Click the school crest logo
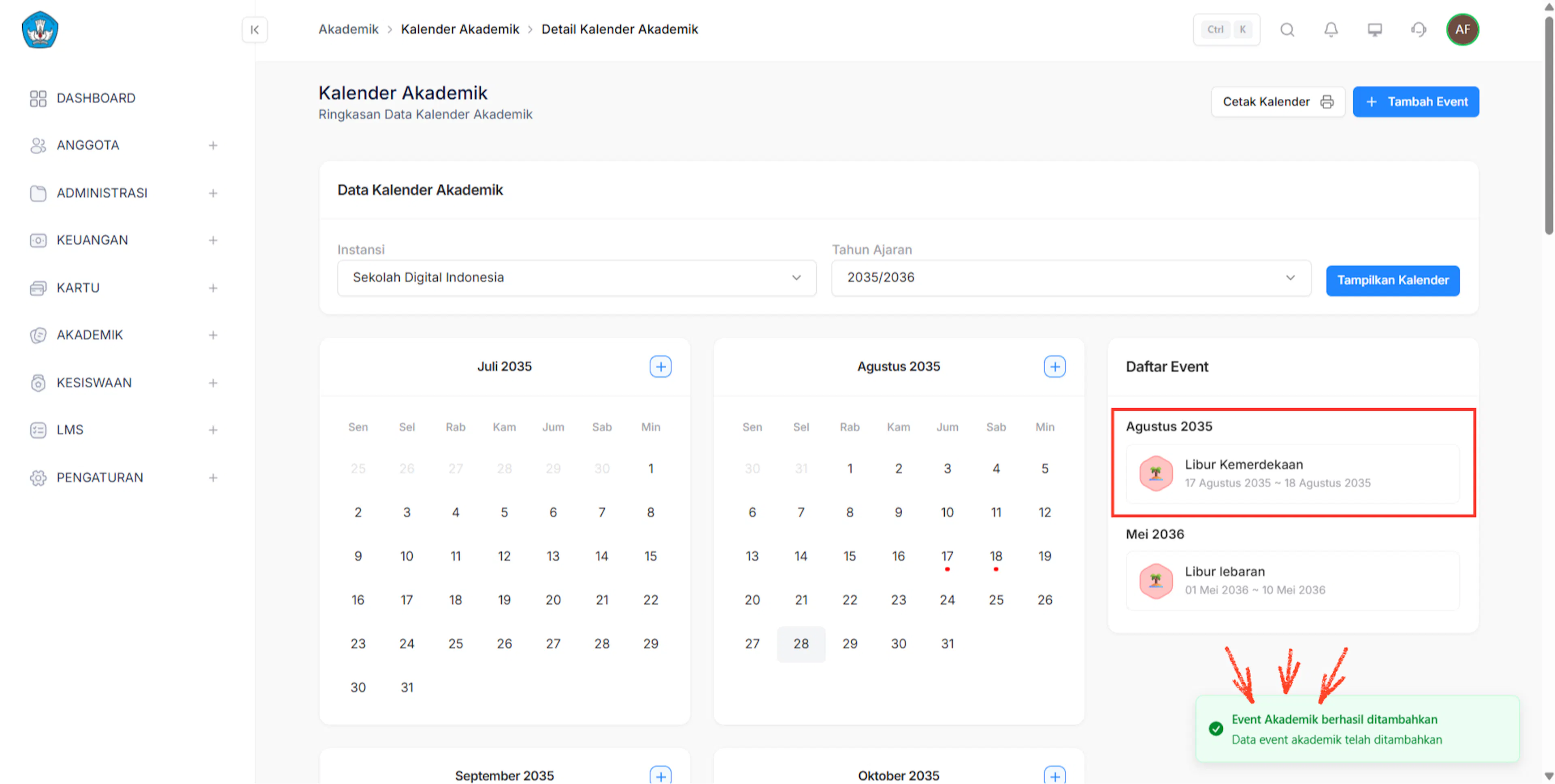 (x=40, y=30)
